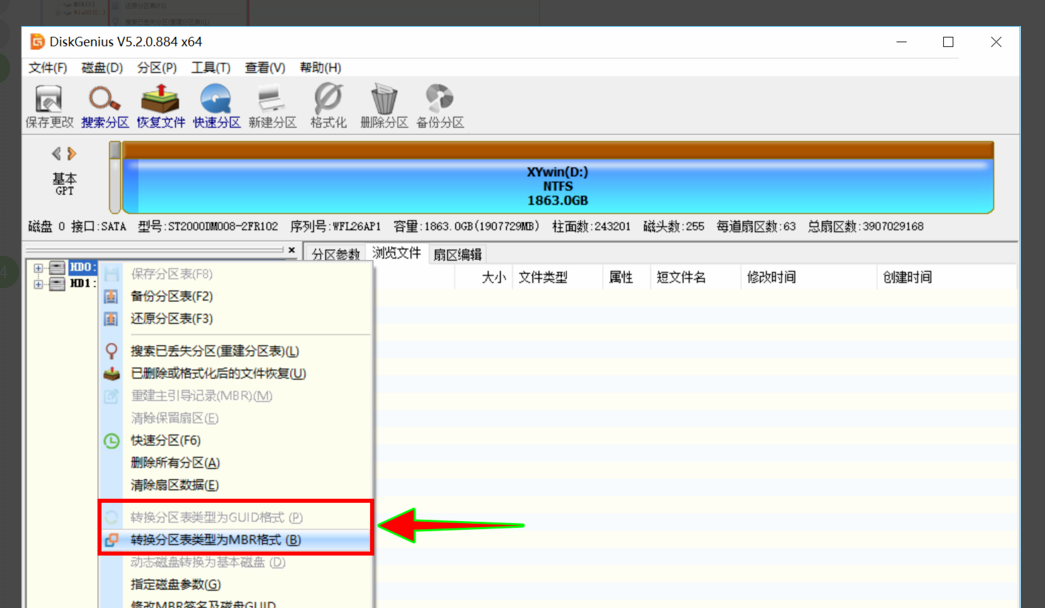Launch 恢复文件 file recovery
1045x608 pixels.
(161, 106)
